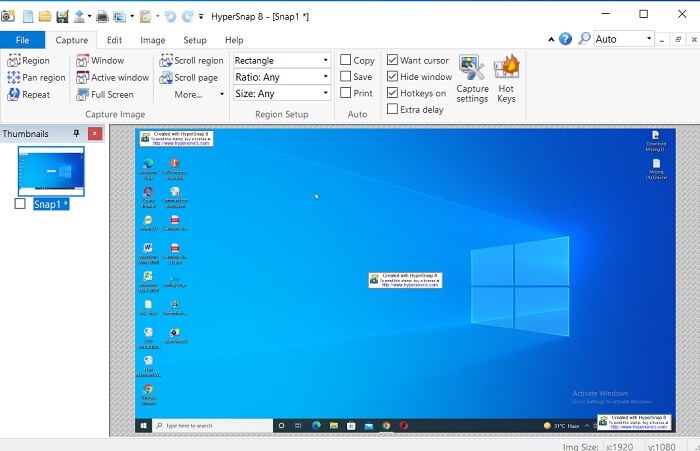Tick the Snap1 thumbnail checkbox

[x=20, y=204]
